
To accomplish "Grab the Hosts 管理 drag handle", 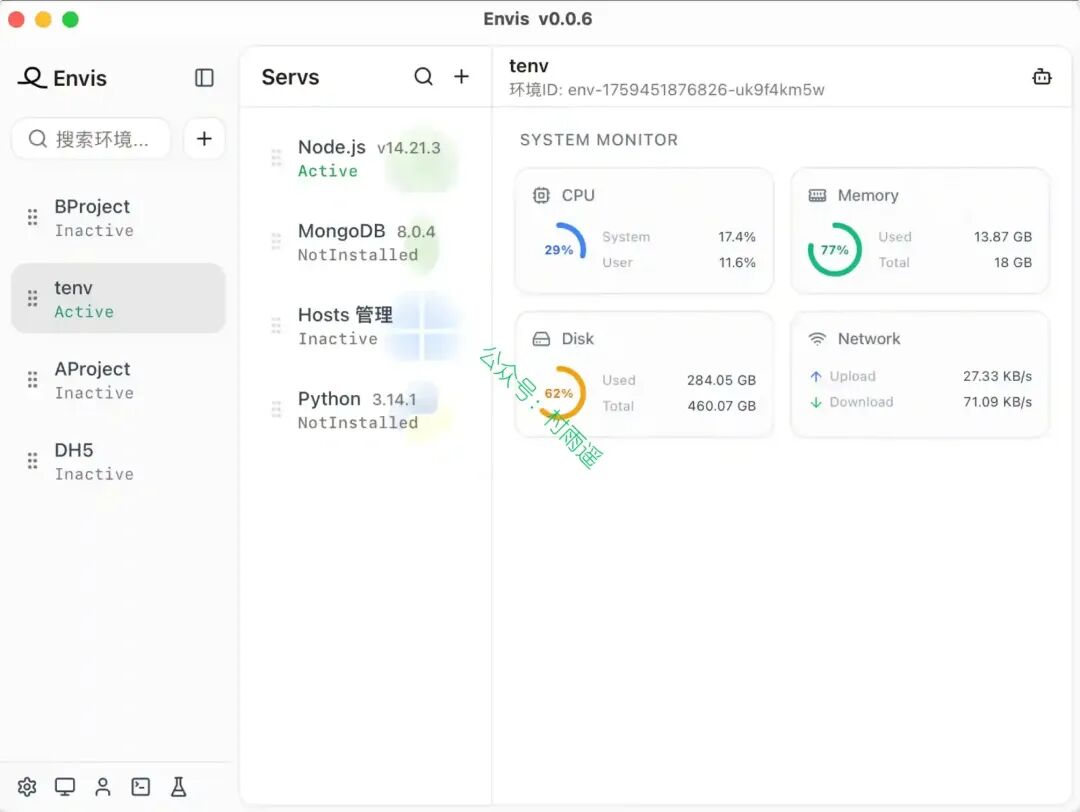I will click(276, 326).
